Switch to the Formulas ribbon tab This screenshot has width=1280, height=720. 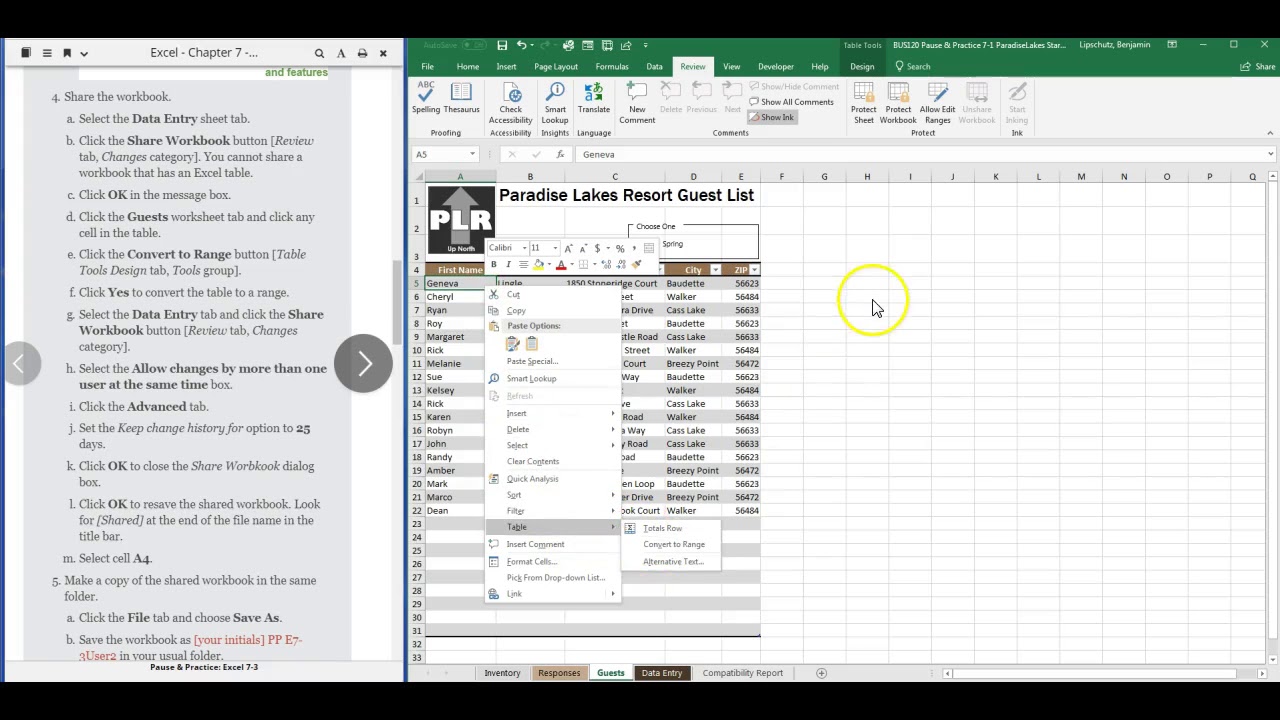tap(612, 67)
